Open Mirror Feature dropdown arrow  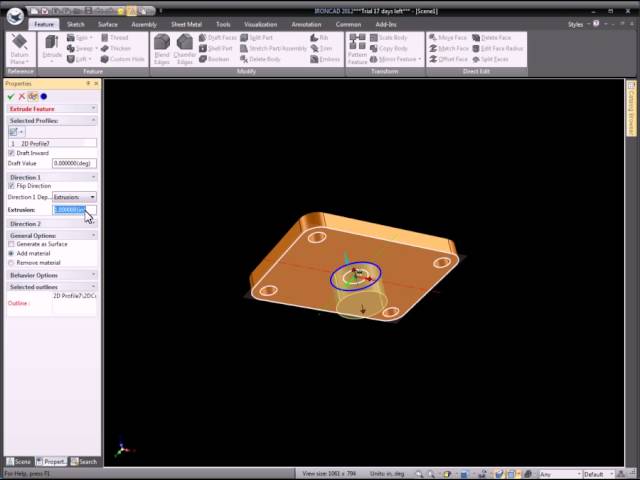pos(420,59)
